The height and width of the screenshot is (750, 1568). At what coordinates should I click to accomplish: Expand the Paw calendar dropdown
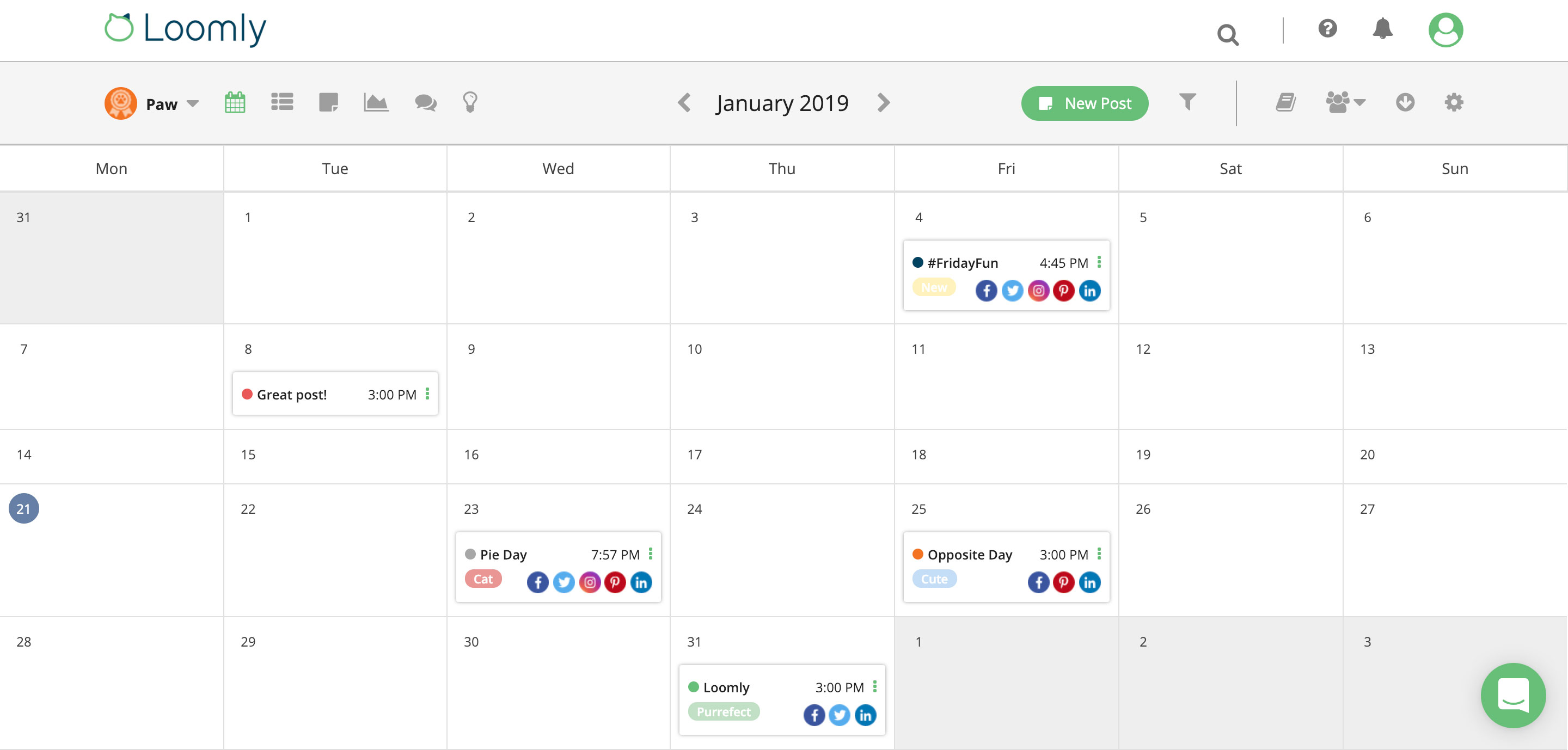[192, 103]
